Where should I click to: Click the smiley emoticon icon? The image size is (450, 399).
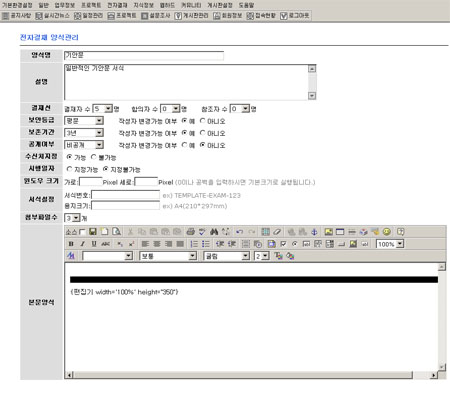[387, 232]
